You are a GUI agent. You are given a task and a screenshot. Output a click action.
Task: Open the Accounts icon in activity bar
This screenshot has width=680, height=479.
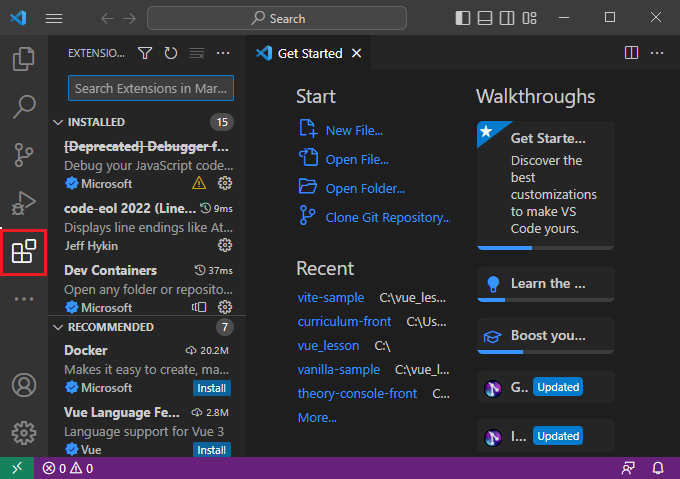(x=23, y=385)
